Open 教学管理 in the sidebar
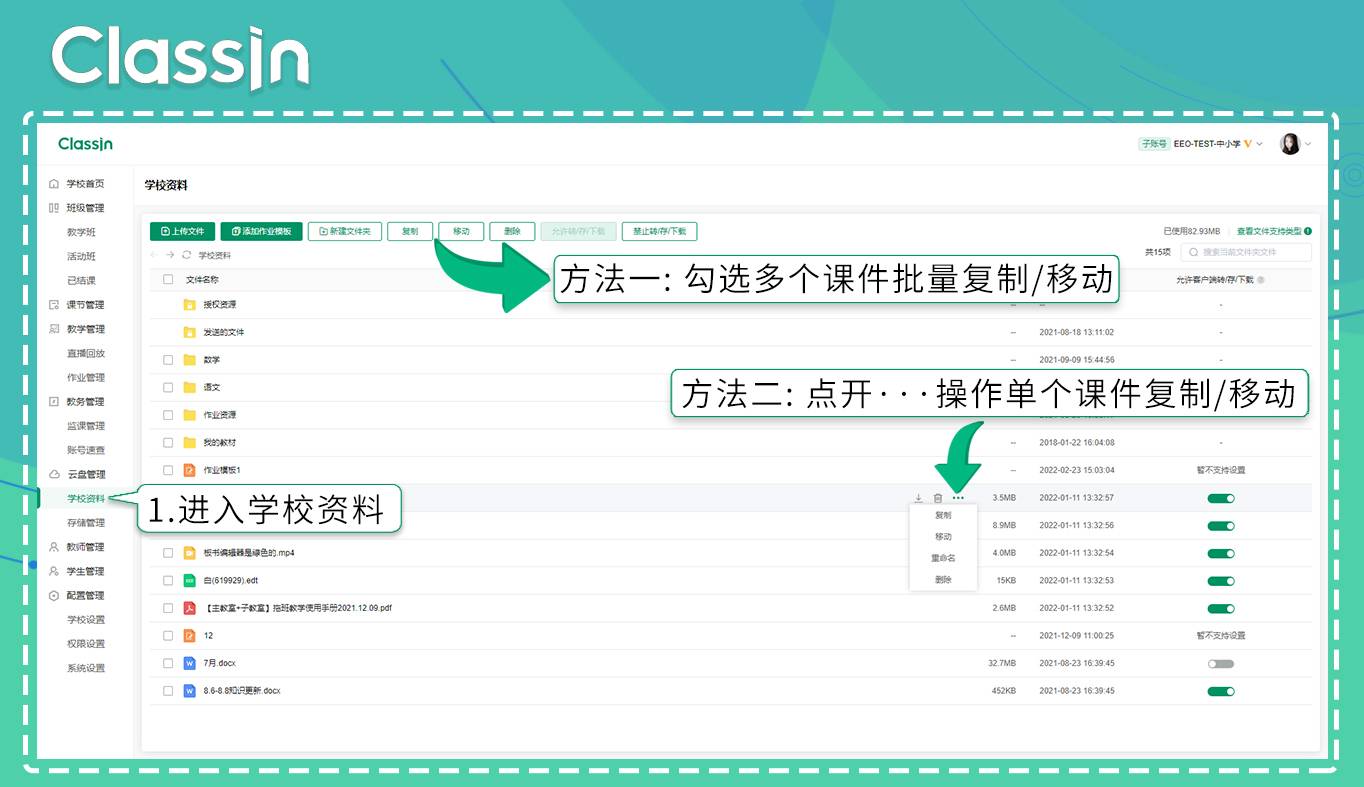This screenshot has height=787, width=1364. pyautogui.click(x=85, y=329)
